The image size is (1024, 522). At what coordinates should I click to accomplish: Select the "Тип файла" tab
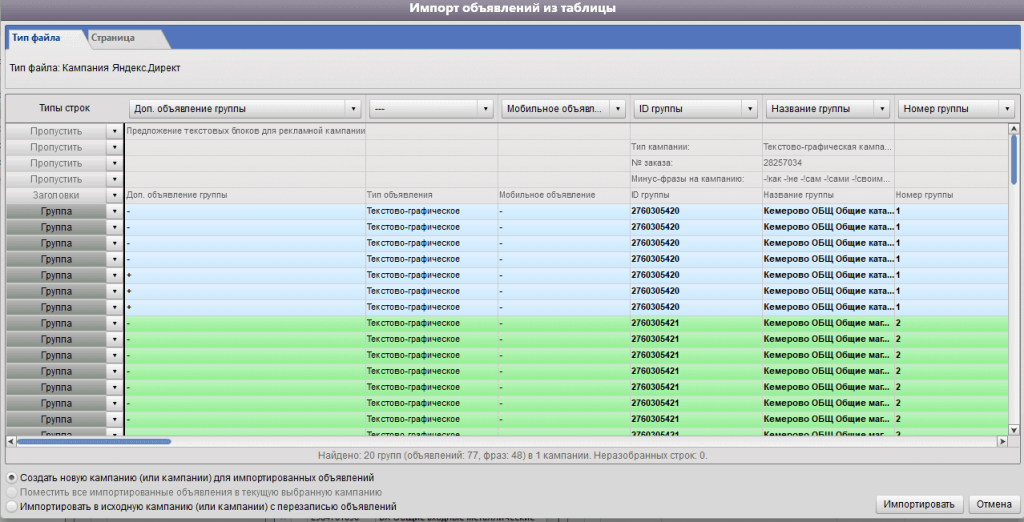tap(36, 38)
